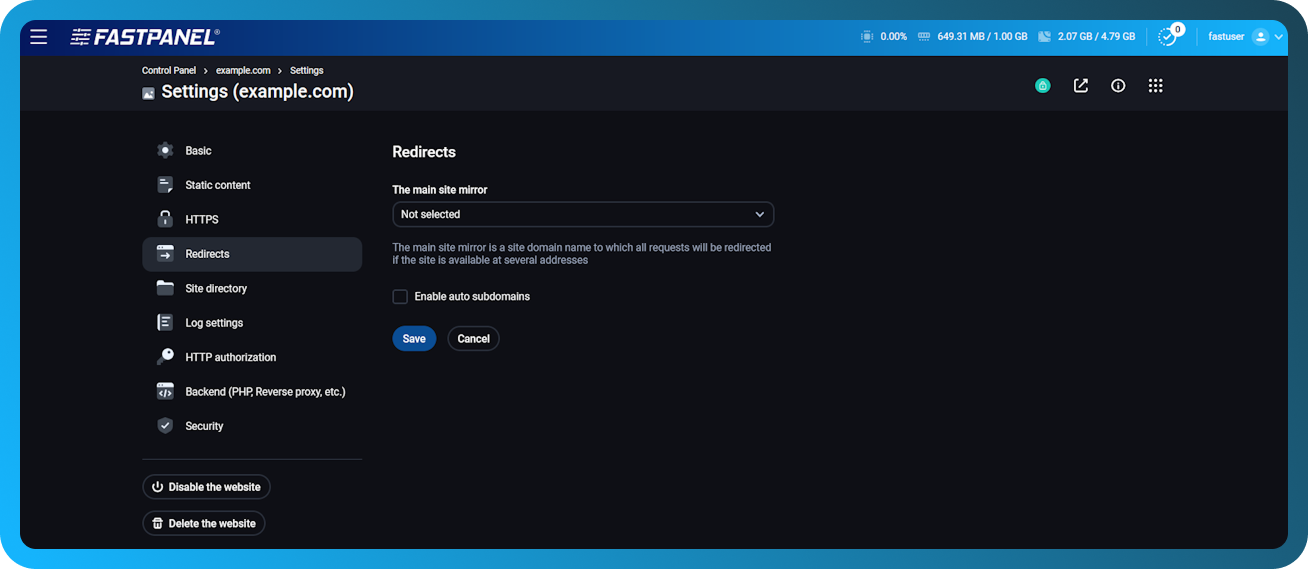The width and height of the screenshot is (1308, 569).
Task: Open the Security settings section
Action: point(204,426)
